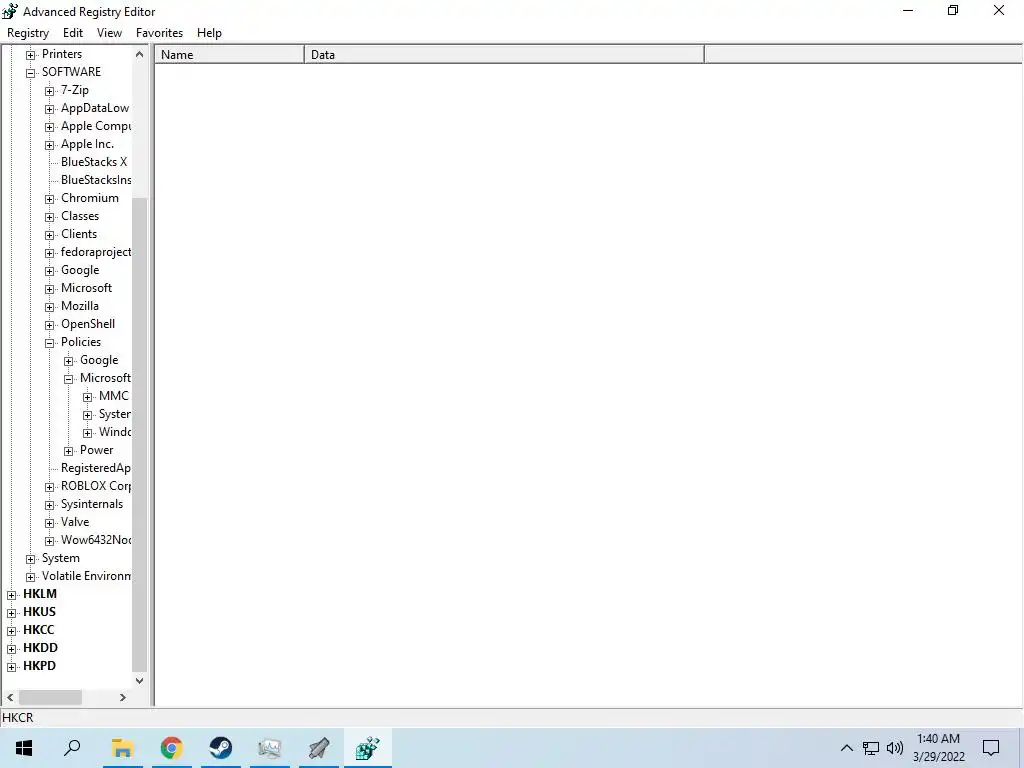Expand the AppDataLow key
Image resolution: width=1024 pixels, height=768 pixels.
click(49, 109)
